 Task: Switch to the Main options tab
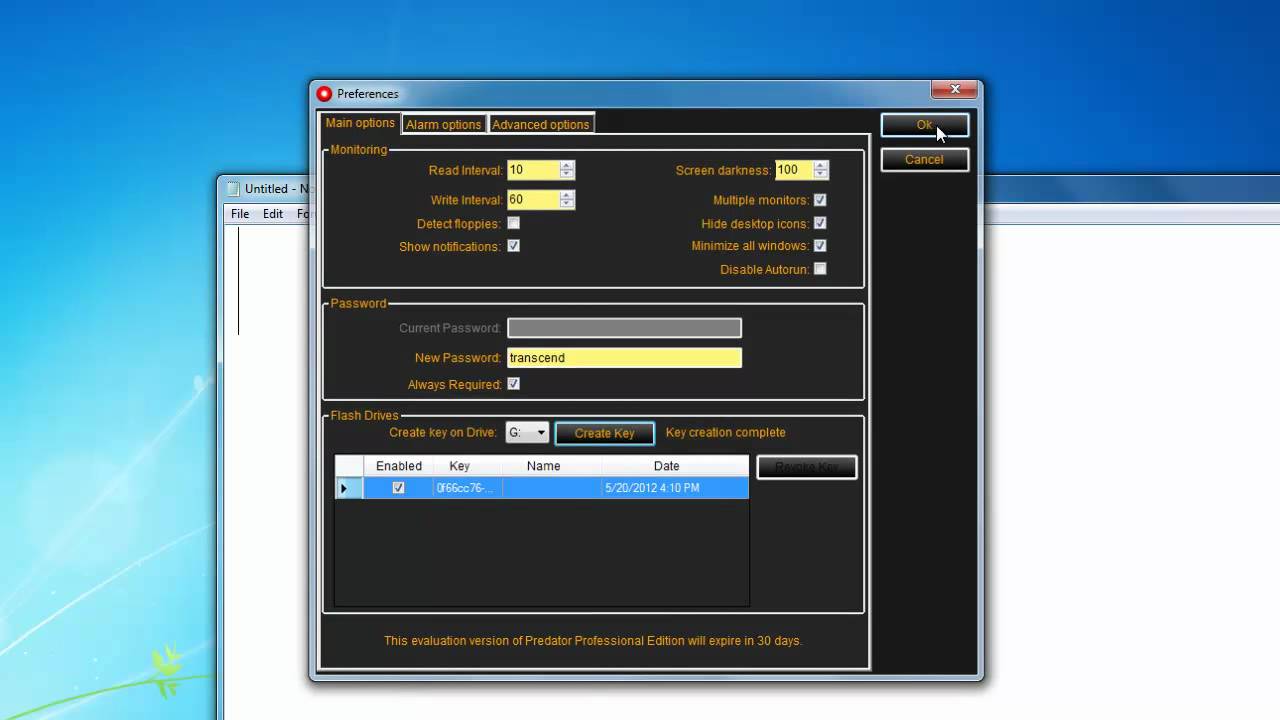360,123
